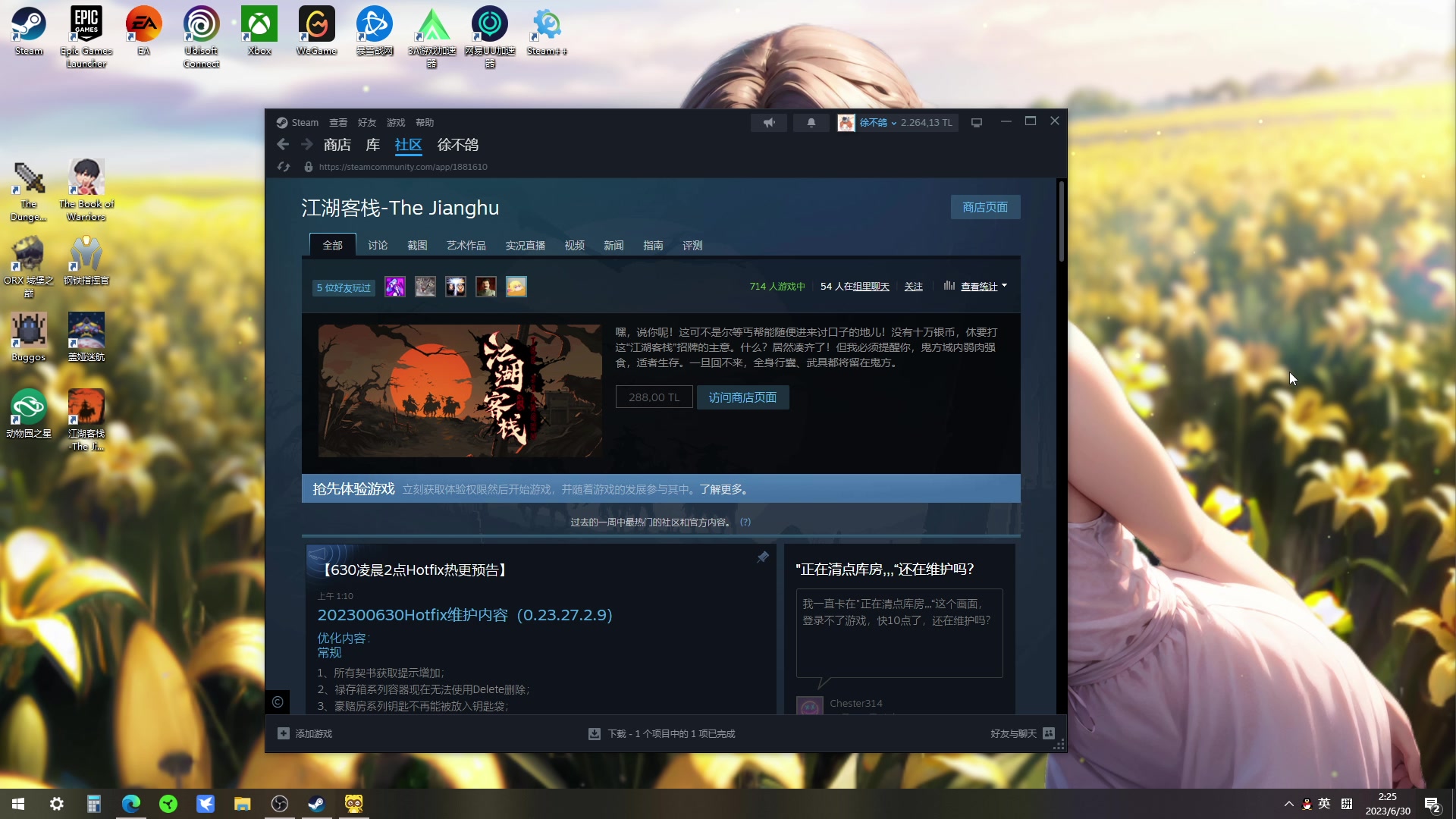Viewport: 1456px width, 819px height.
Task: Open the Windows notification center
Action: (x=1432, y=804)
